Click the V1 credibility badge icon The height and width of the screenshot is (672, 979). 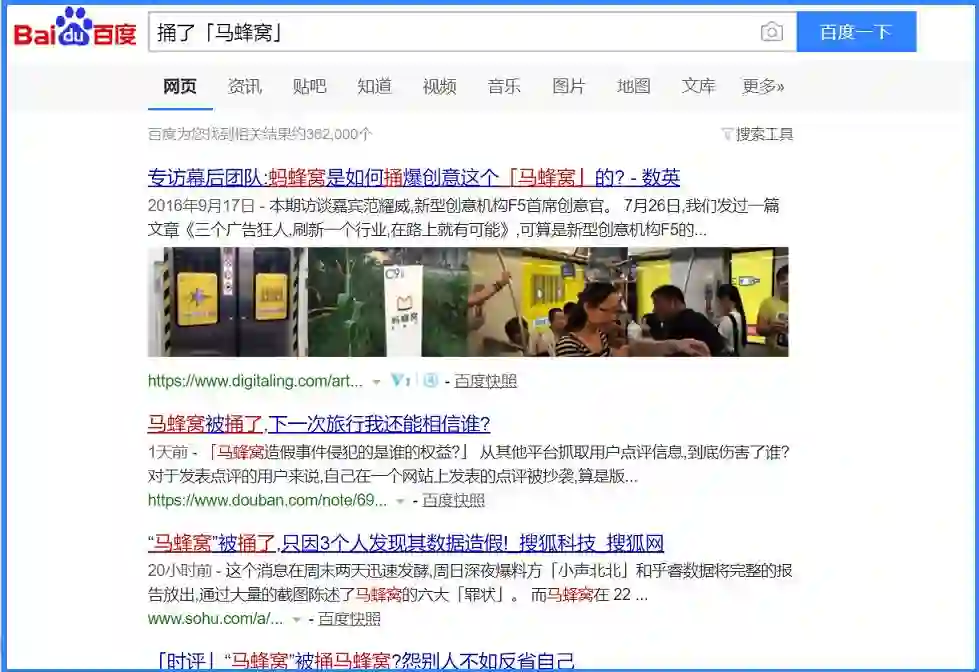pos(401,380)
